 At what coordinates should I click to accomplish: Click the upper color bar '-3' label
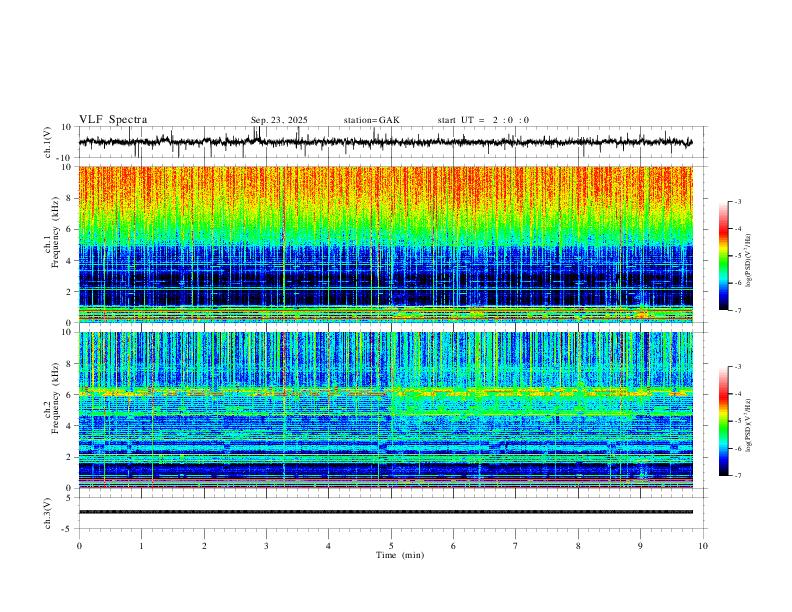pos(738,201)
